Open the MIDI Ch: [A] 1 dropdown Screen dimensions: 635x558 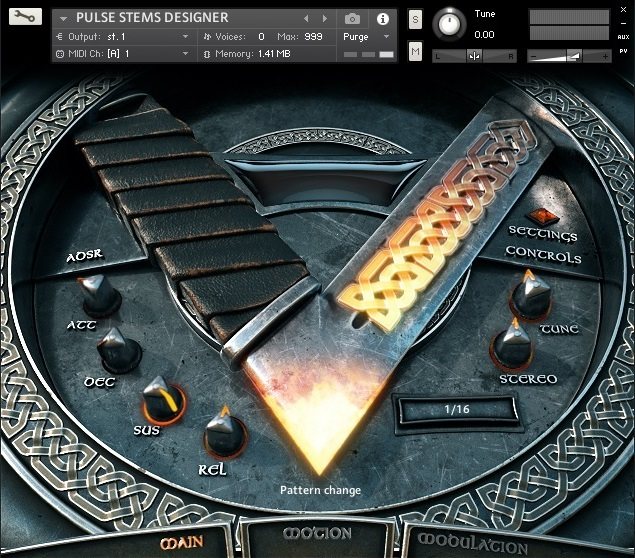[123, 54]
